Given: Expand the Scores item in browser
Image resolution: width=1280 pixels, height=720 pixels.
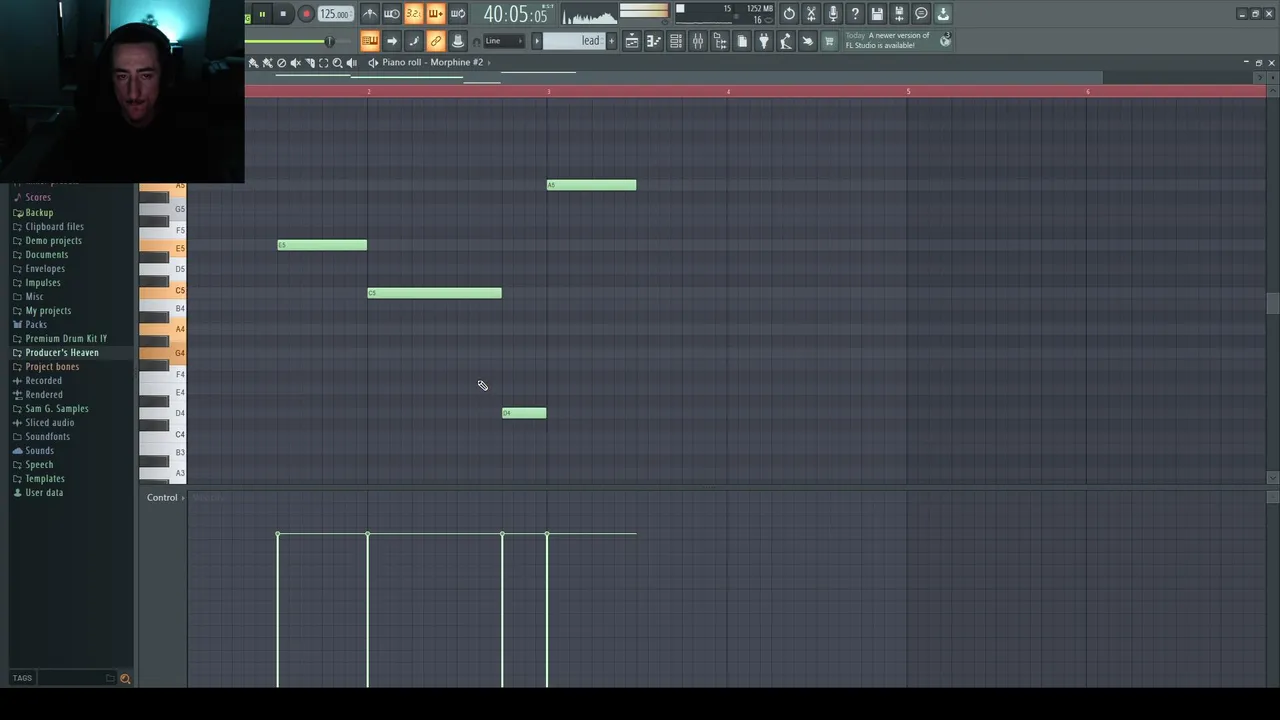Looking at the screenshot, I should pyautogui.click(x=38, y=198).
